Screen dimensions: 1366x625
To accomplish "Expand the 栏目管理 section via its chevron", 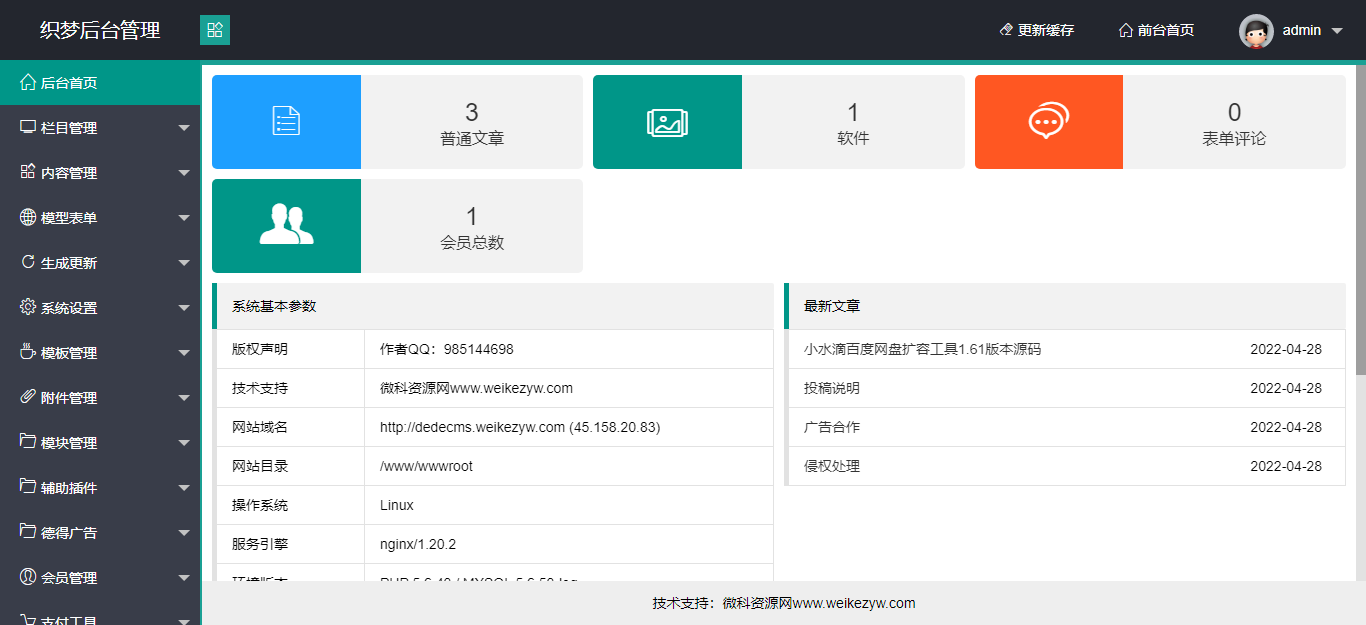I will tap(184, 127).
